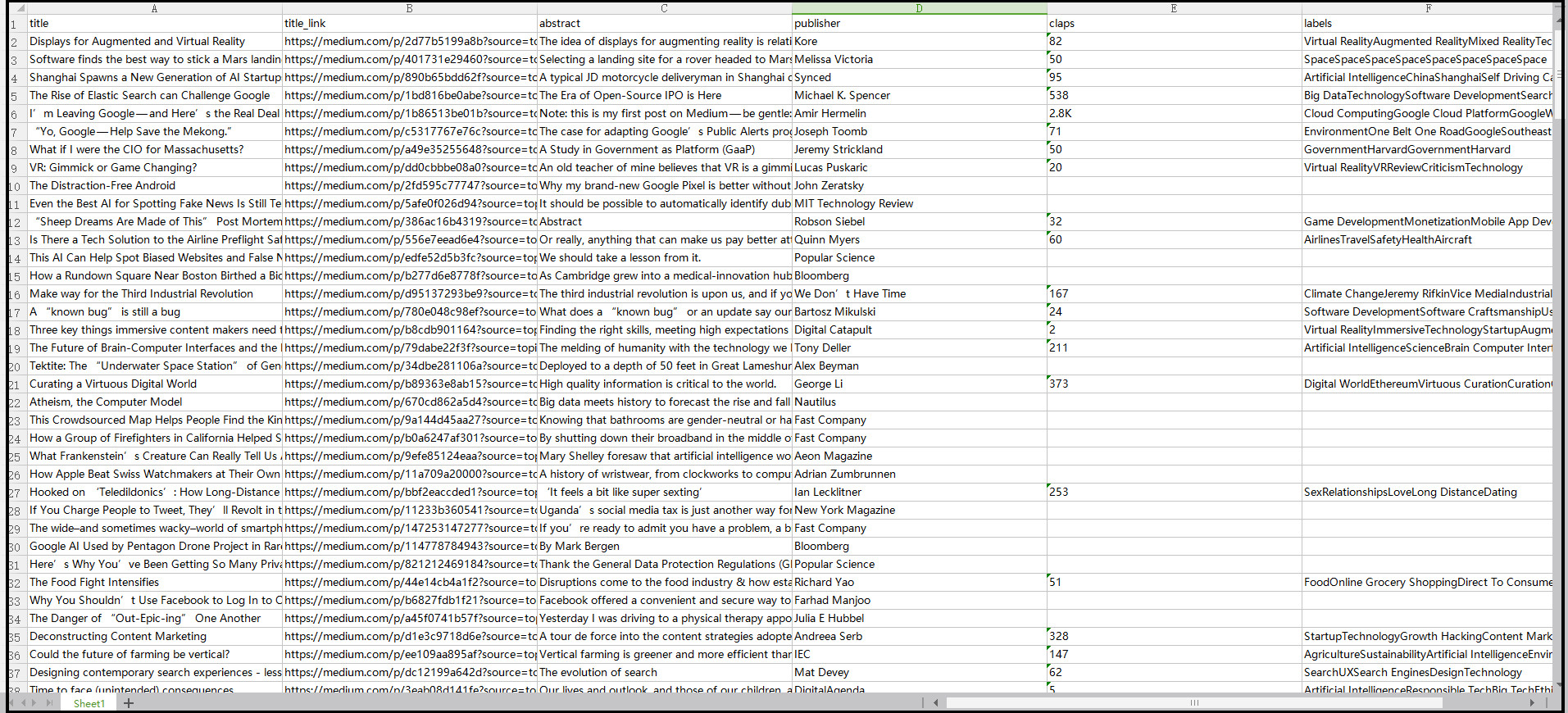Select cell 'VR: Gimmick or Game Changing?'
This screenshot has height=713, width=1568.
[x=154, y=167]
